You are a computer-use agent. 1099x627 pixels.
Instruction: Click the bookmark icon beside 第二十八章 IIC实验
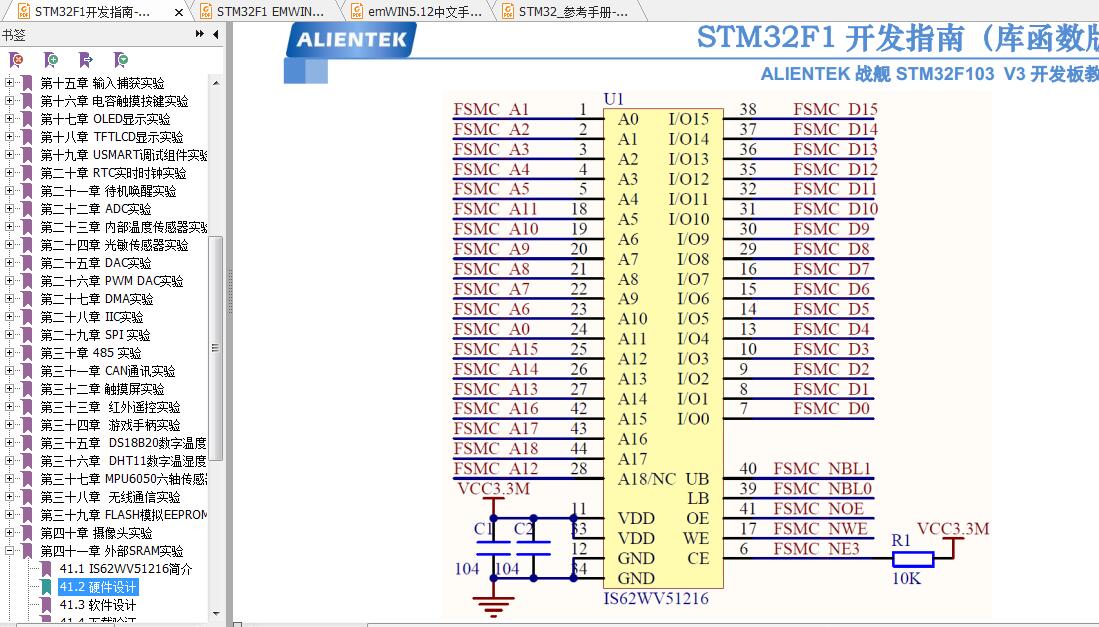[x=27, y=317]
